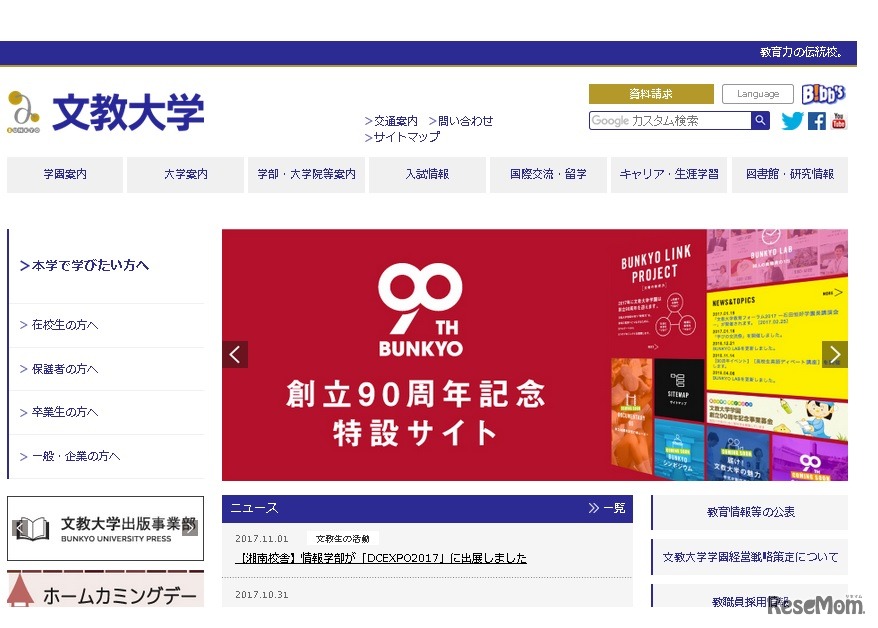The height and width of the screenshot is (628, 878).
Task: Go back a slide with the left arrow
Action: (235, 354)
